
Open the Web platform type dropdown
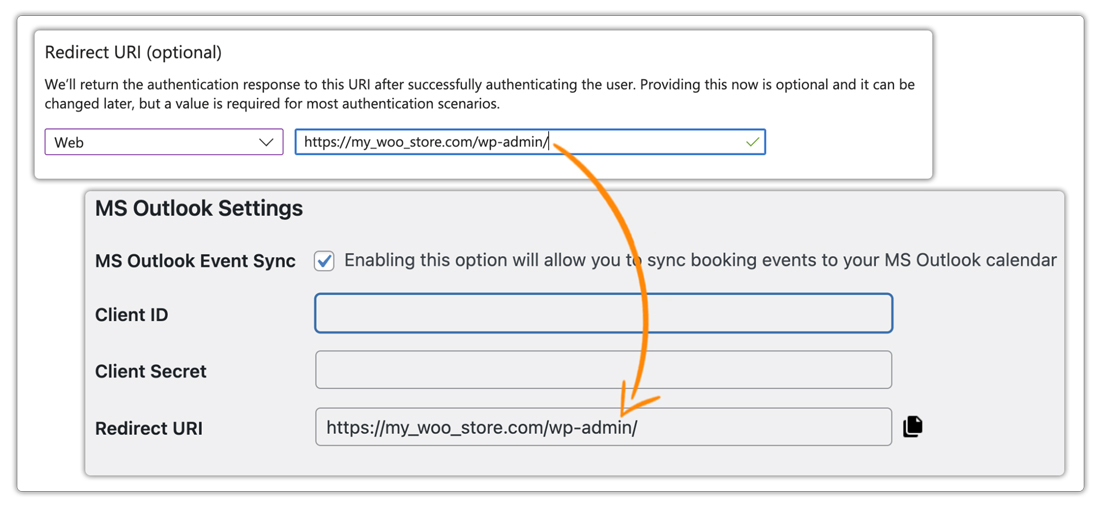[x=163, y=142]
